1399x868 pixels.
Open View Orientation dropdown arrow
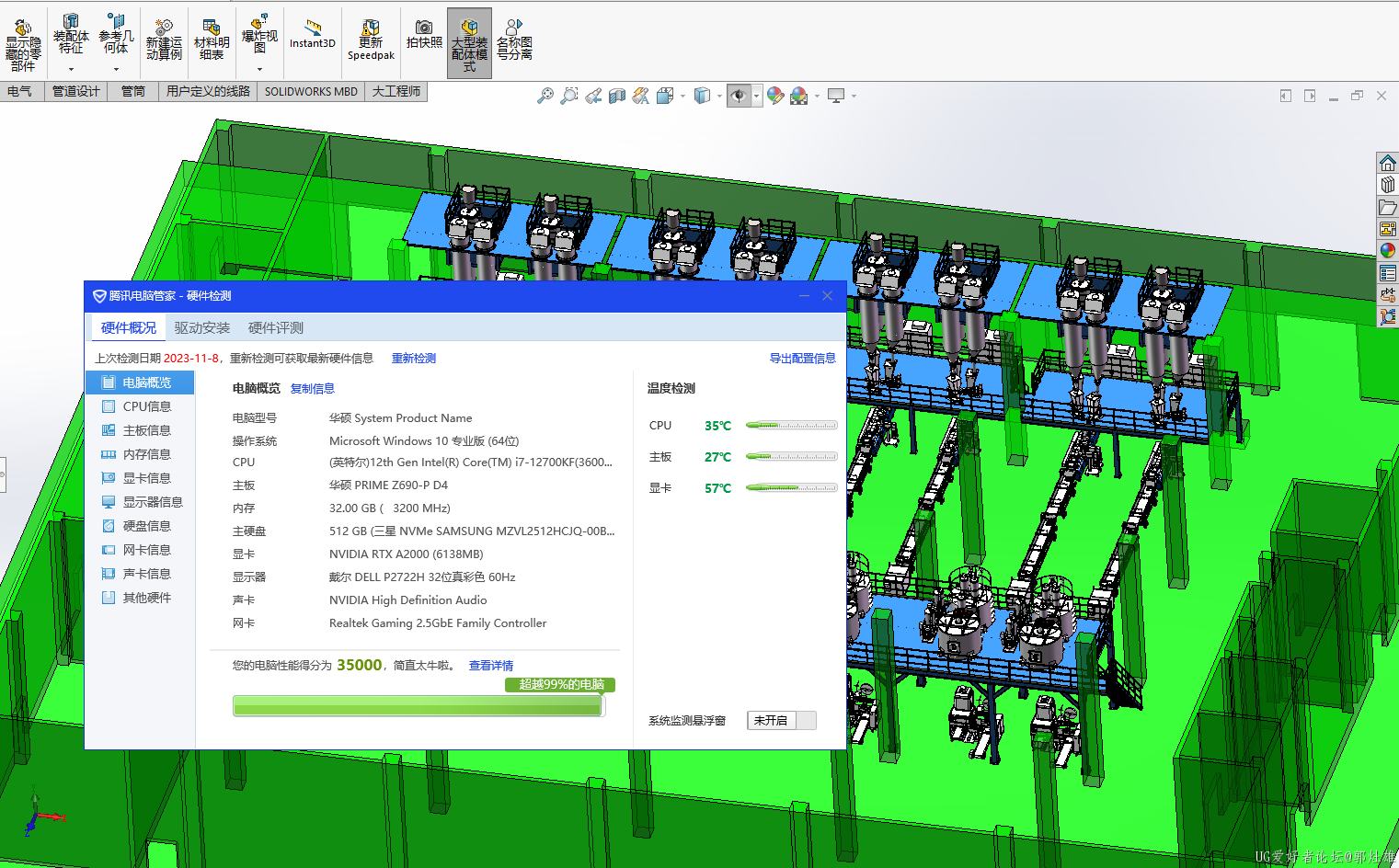[682, 96]
